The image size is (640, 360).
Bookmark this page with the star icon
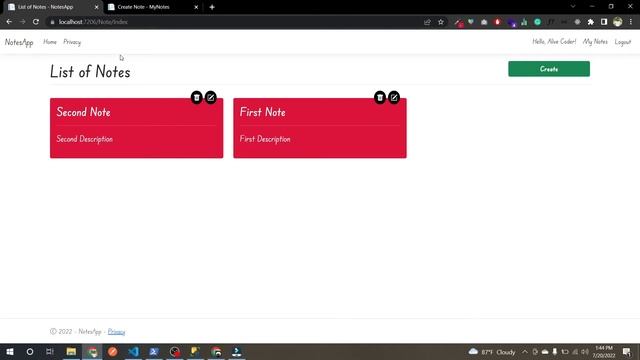click(x=441, y=22)
